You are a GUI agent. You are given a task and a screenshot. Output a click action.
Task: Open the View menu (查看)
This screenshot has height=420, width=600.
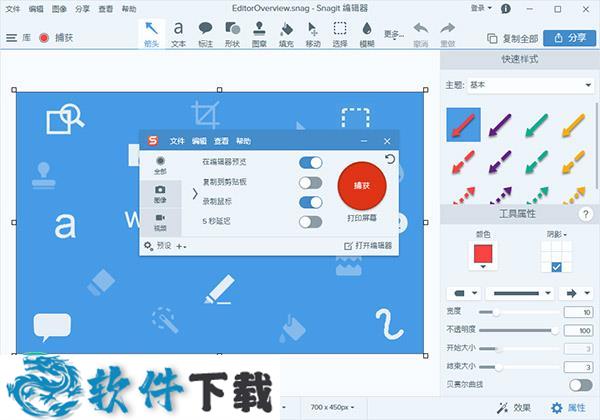[106, 8]
